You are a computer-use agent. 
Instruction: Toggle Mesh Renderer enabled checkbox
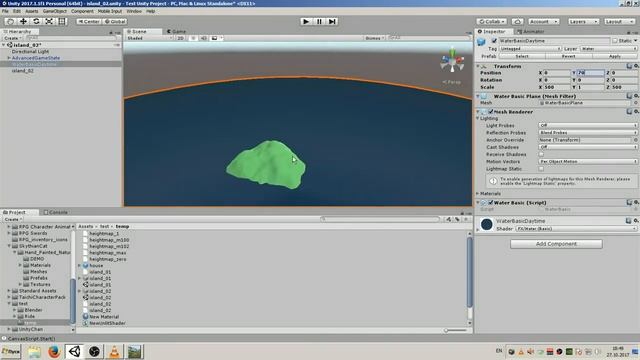(491, 111)
